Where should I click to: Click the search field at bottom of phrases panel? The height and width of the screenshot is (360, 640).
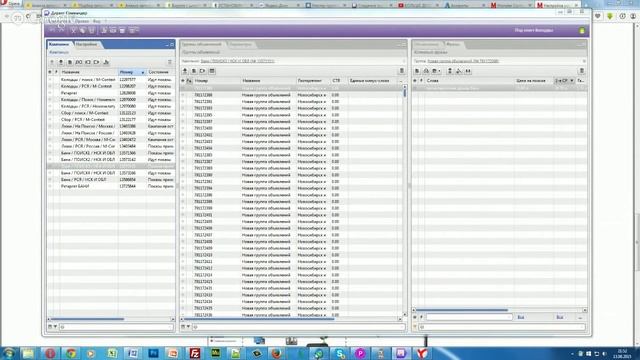click(x=502, y=327)
